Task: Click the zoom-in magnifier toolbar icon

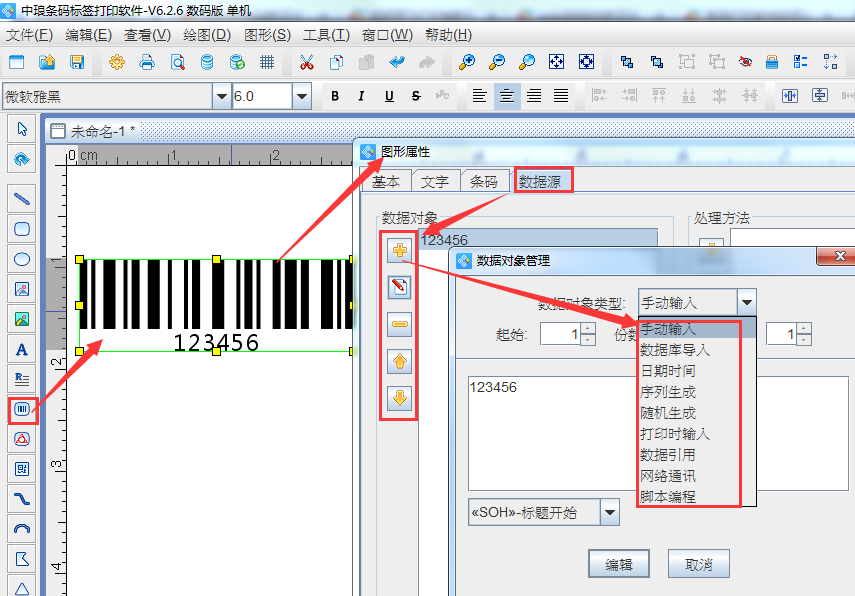Action: [x=466, y=61]
